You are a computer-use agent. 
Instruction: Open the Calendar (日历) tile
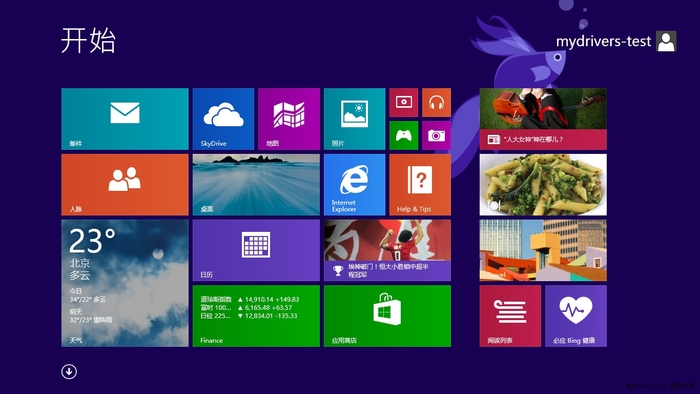[256, 250]
